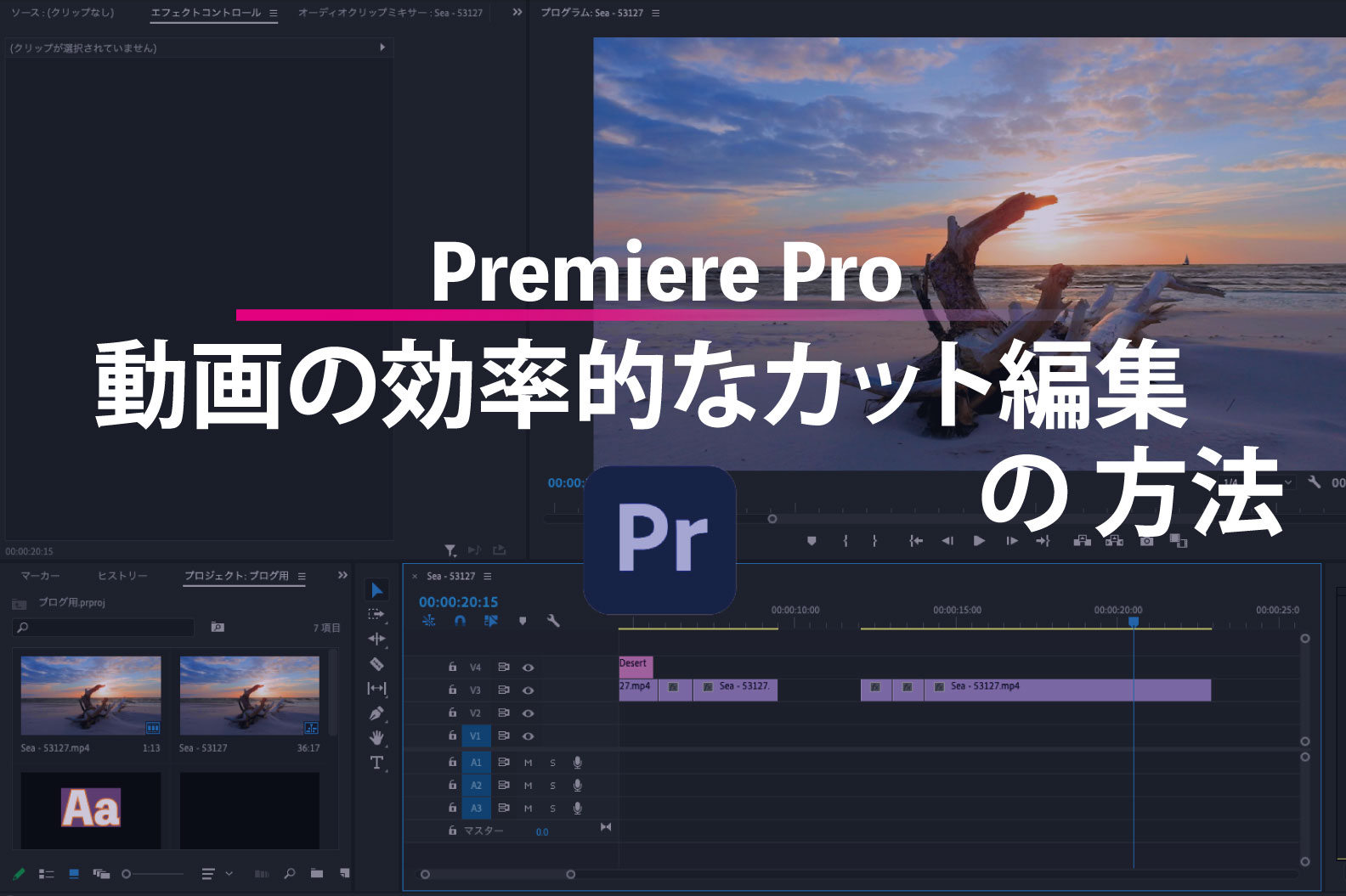Switch to ソース tab
Screen dimensions: 1346x896
point(62,13)
